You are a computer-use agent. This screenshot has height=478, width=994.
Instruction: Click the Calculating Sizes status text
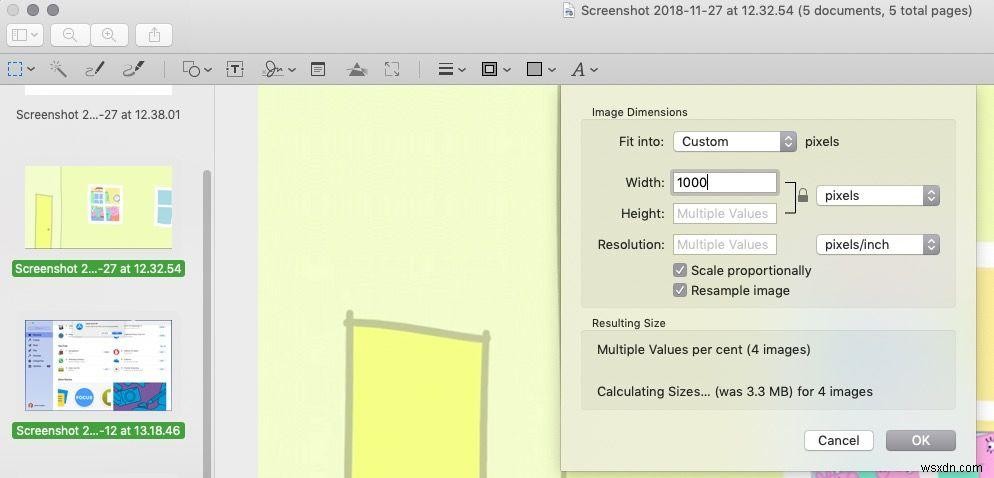(x=735, y=391)
